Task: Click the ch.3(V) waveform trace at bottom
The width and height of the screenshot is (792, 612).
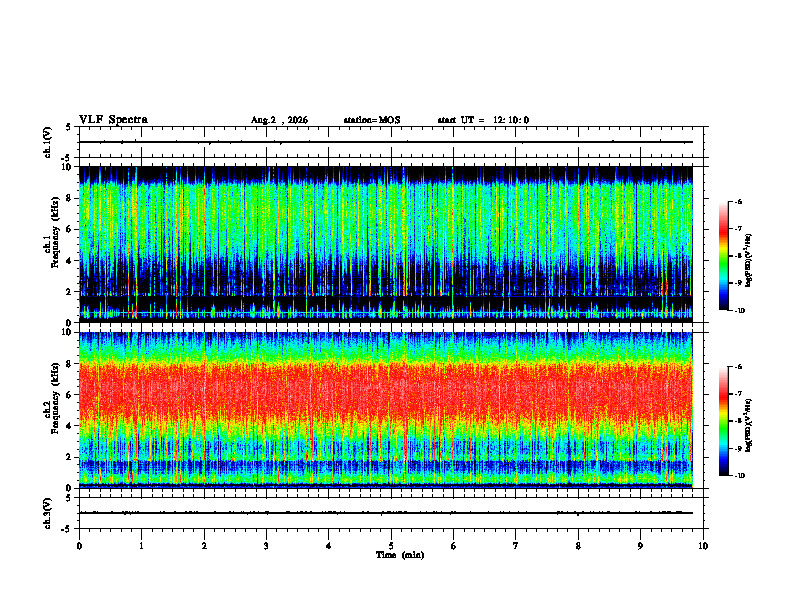Action: pos(386,513)
